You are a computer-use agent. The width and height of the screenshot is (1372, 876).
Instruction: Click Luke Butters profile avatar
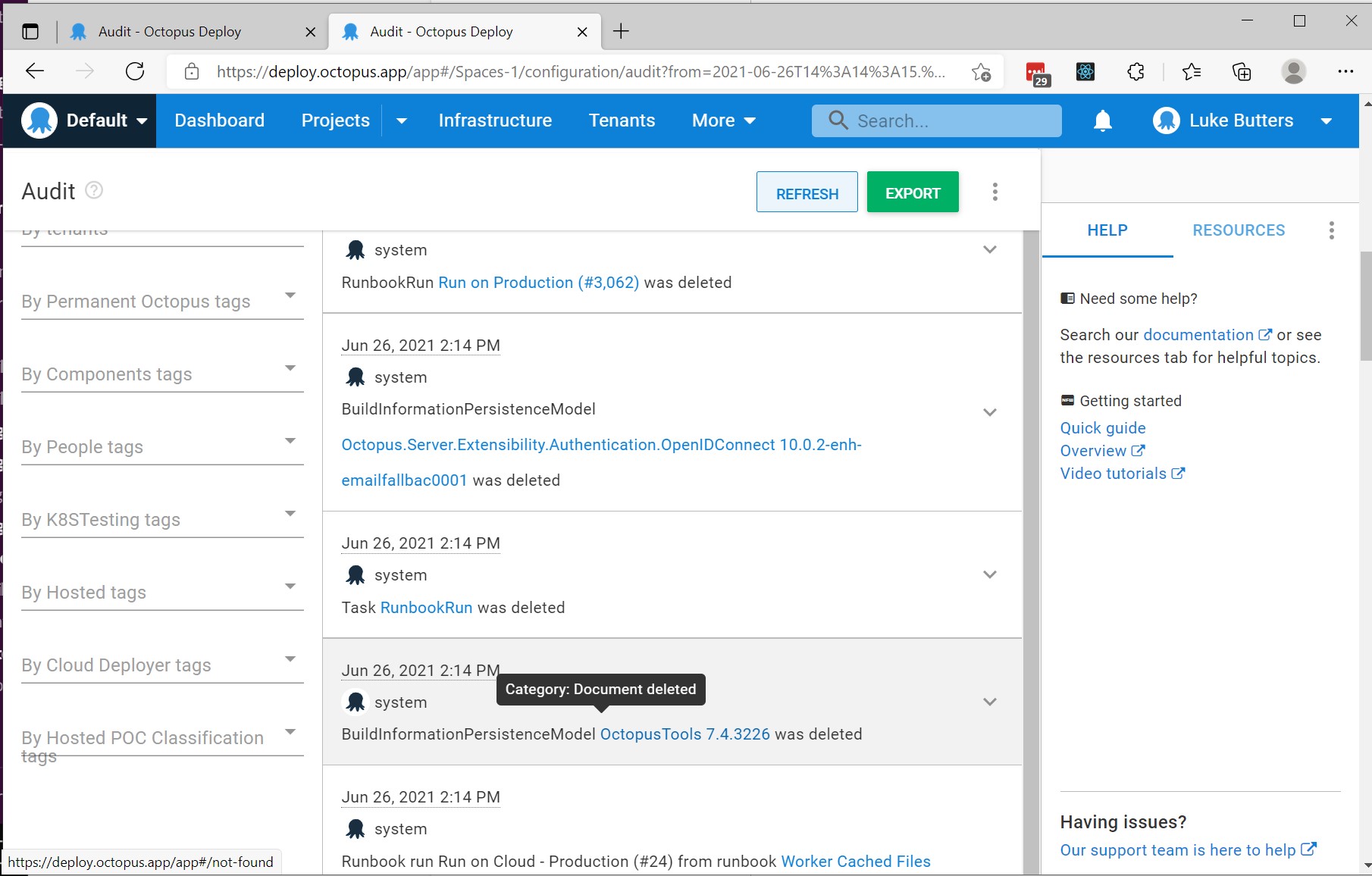tap(1166, 120)
